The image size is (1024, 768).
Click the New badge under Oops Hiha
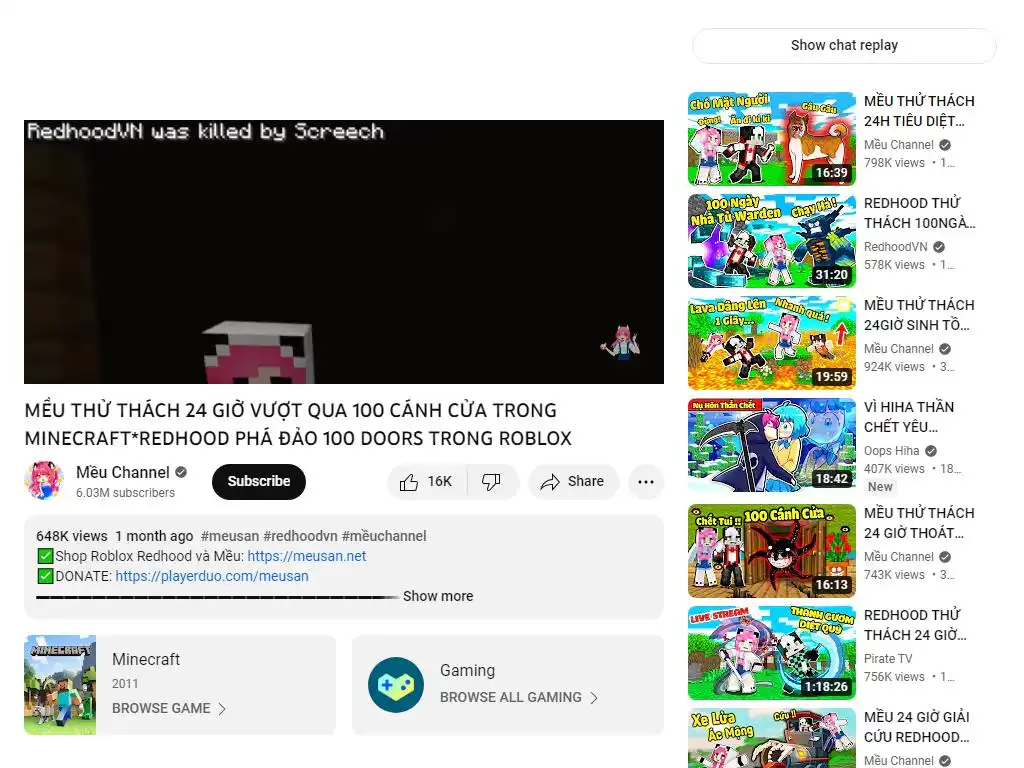tap(880, 487)
